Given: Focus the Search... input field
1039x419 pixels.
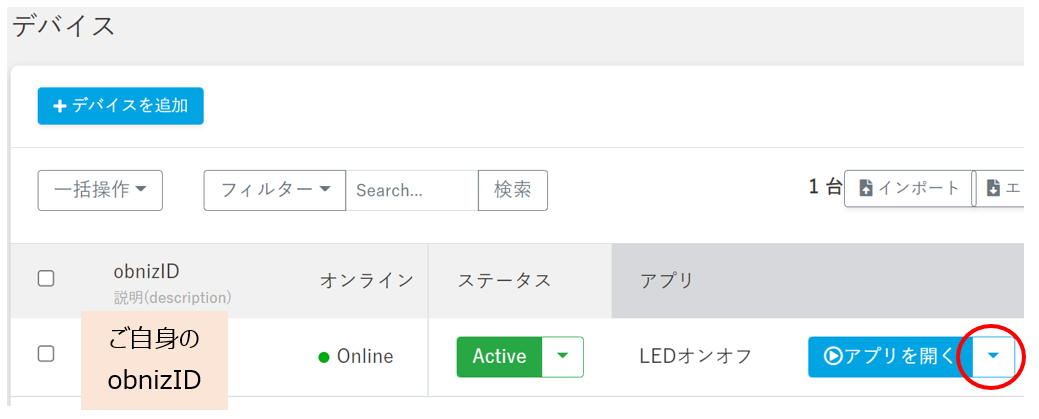Looking at the screenshot, I should [411, 190].
